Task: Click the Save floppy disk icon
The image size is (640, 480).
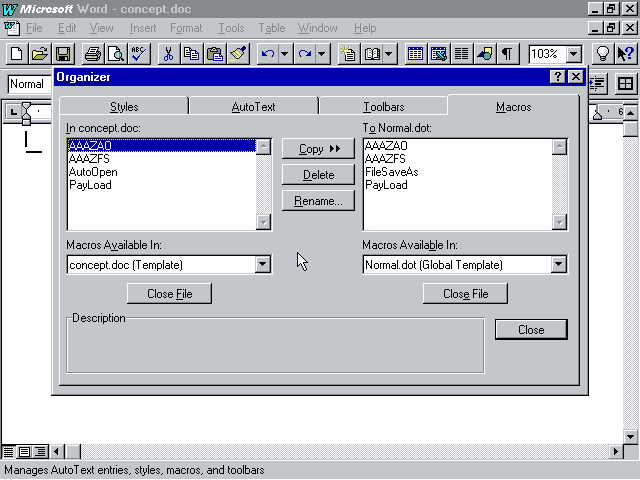Action: coord(63,53)
